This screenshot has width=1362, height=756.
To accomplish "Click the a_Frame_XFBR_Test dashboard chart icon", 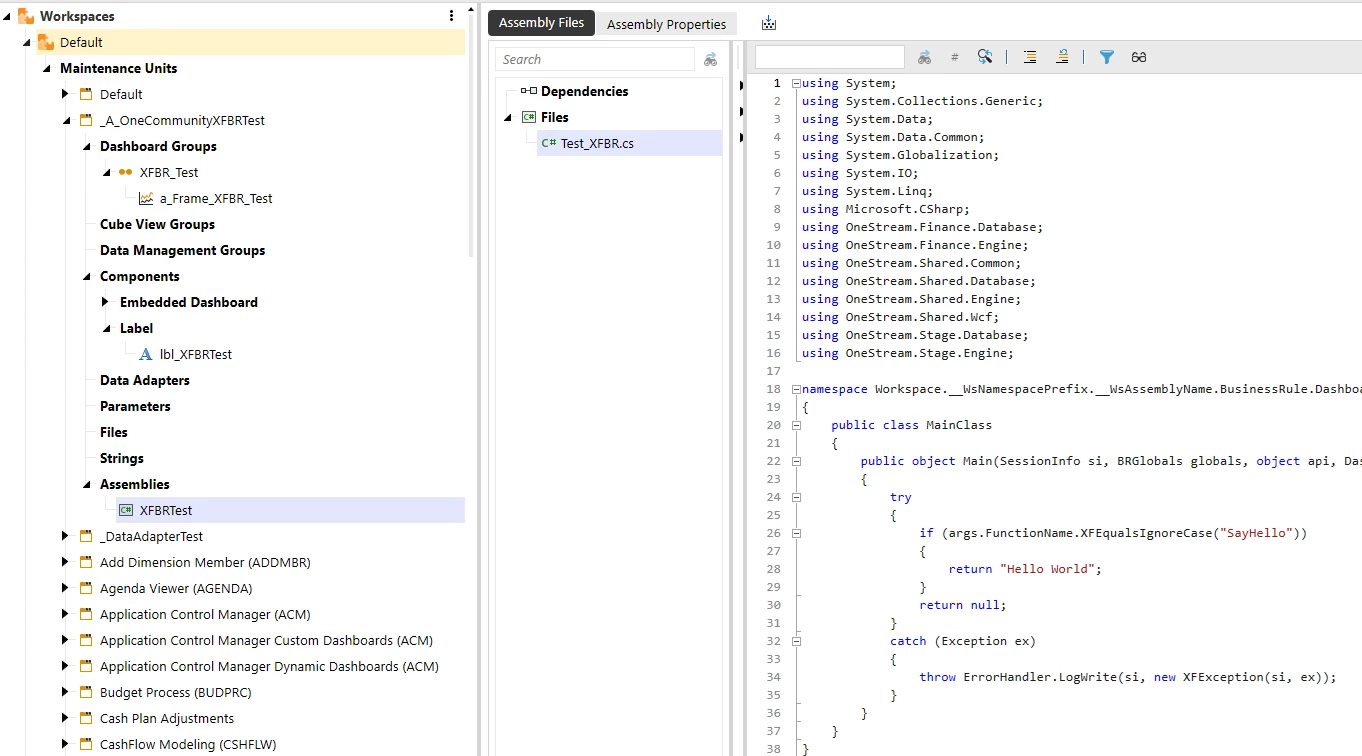I will (x=146, y=198).
